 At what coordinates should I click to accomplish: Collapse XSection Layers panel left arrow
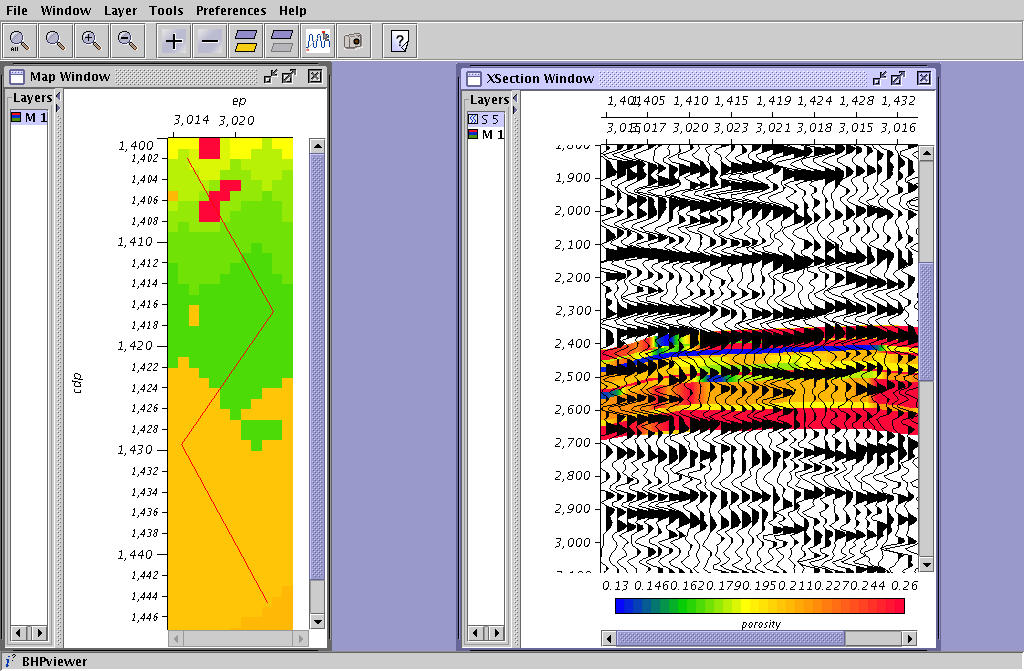[515, 98]
